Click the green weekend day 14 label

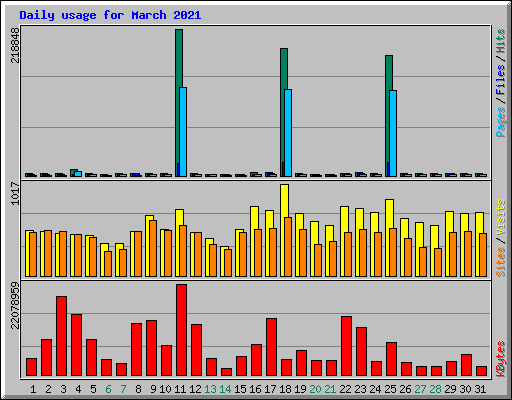[x=225, y=389]
